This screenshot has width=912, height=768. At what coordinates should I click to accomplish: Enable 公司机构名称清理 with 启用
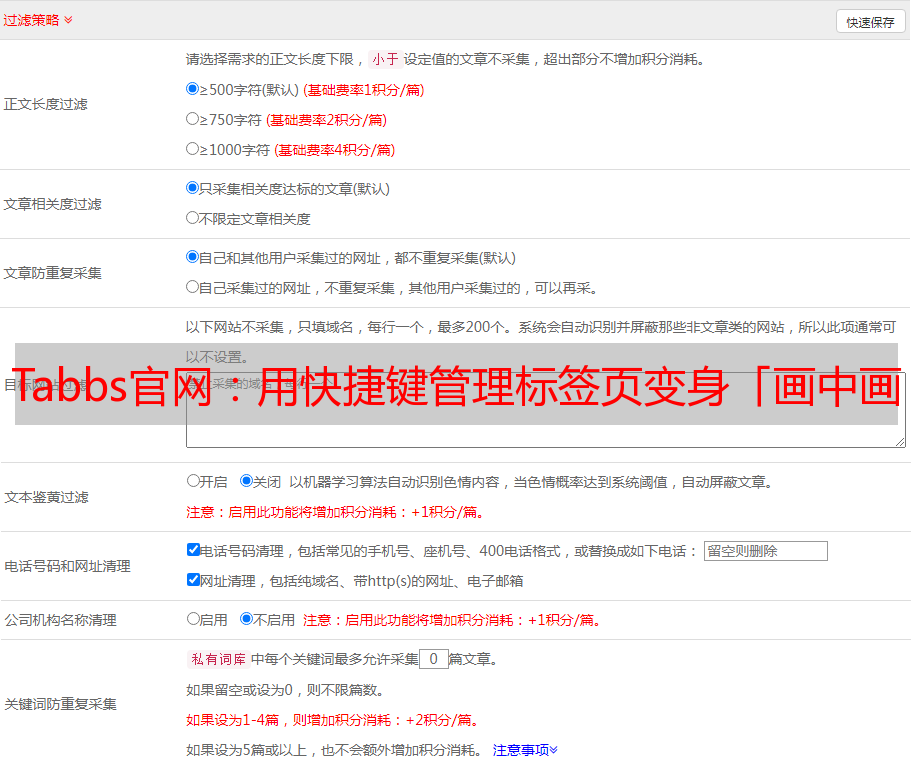click(193, 619)
